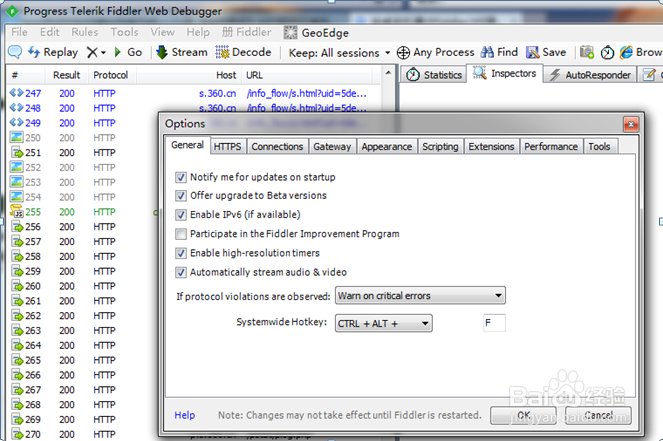
Task: Click the Fiddler menu item
Action: (x=247, y=32)
